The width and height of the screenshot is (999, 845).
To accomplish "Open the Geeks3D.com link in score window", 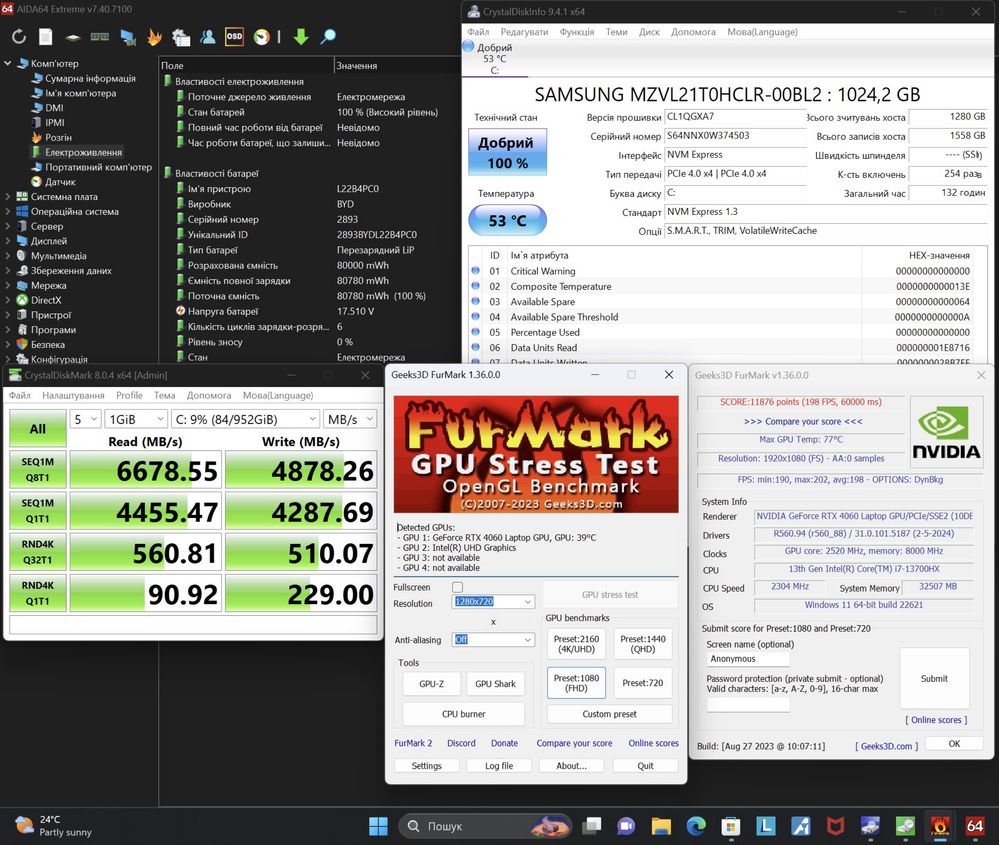I will pos(886,746).
